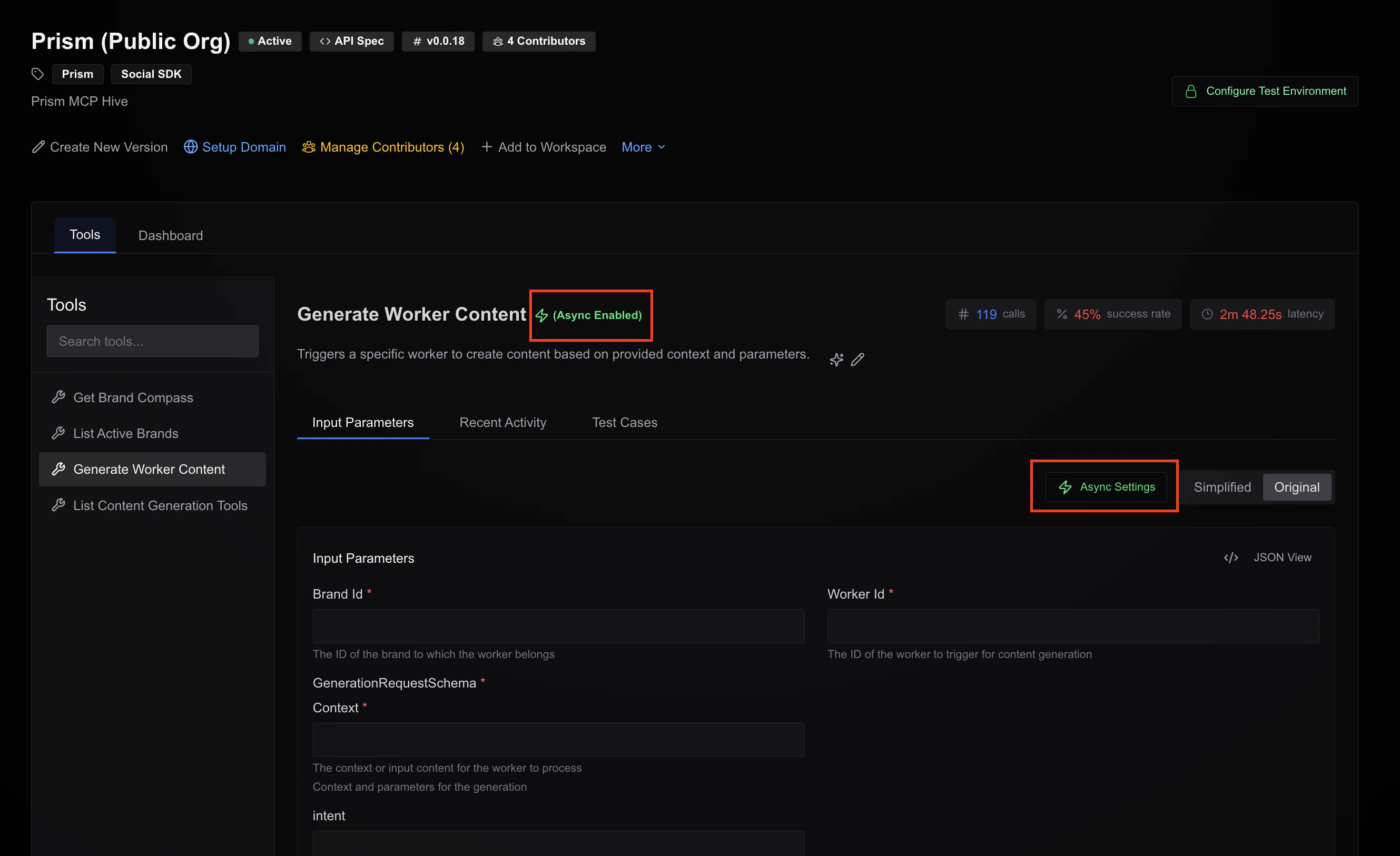This screenshot has width=1400, height=856.
Task: Click the people icon for Manage Contributors
Action: (309, 147)
